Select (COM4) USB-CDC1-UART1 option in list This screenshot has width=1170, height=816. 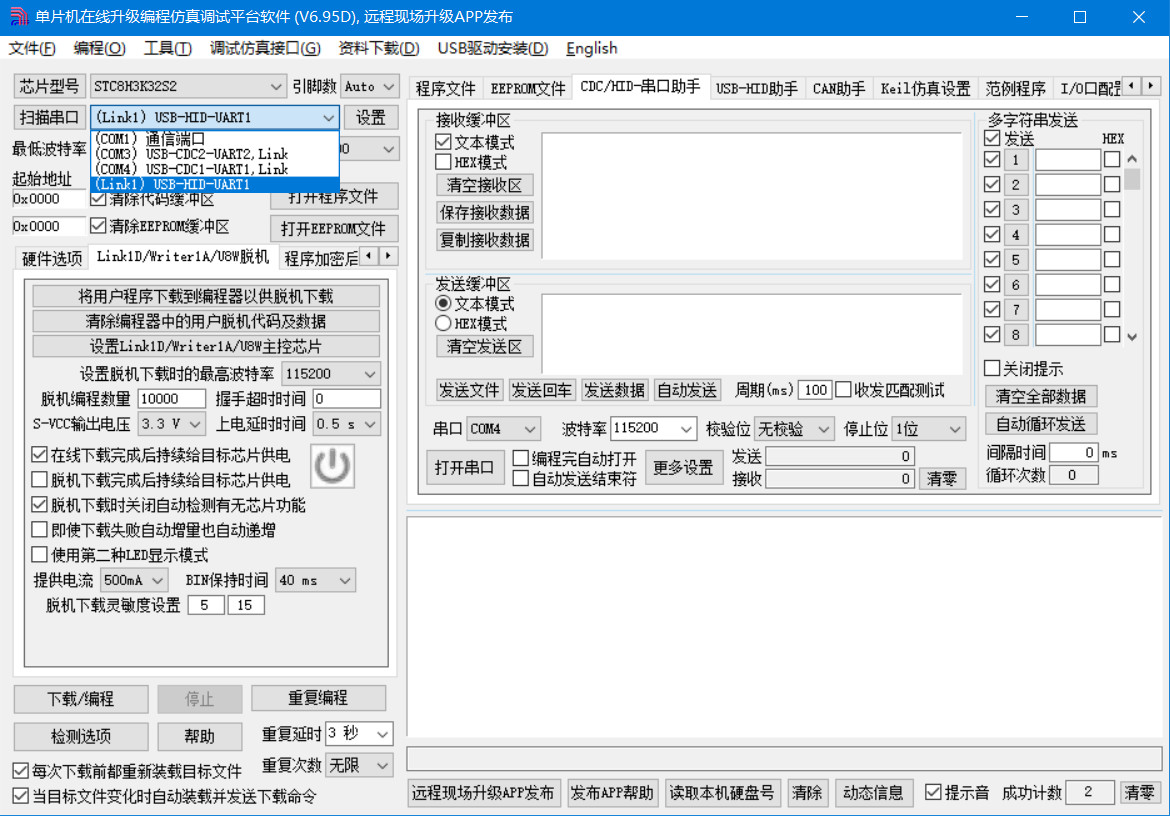(215, 169)
